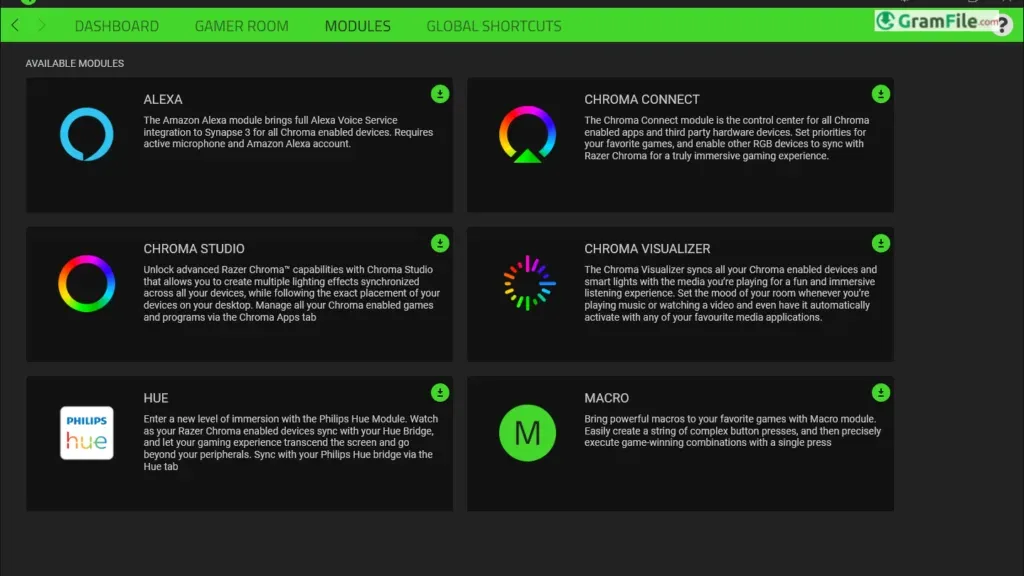Open the Global Shortcuts tab
This screenshot has width=1024, height=576.
pyautogui.click(x=494, y=26)
